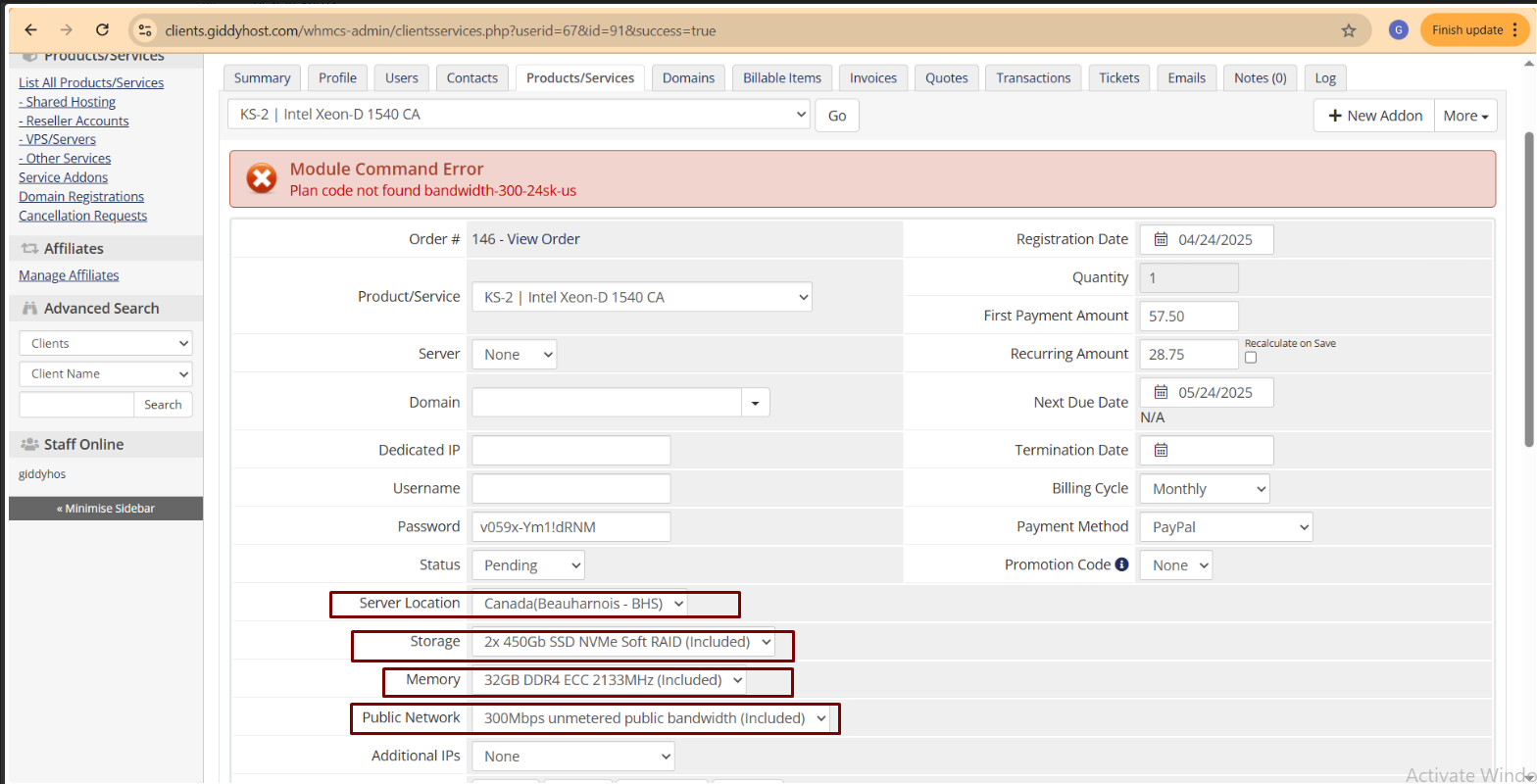Open the View Order link
This screenshot has width=1537, height=784.
[543, 239]
